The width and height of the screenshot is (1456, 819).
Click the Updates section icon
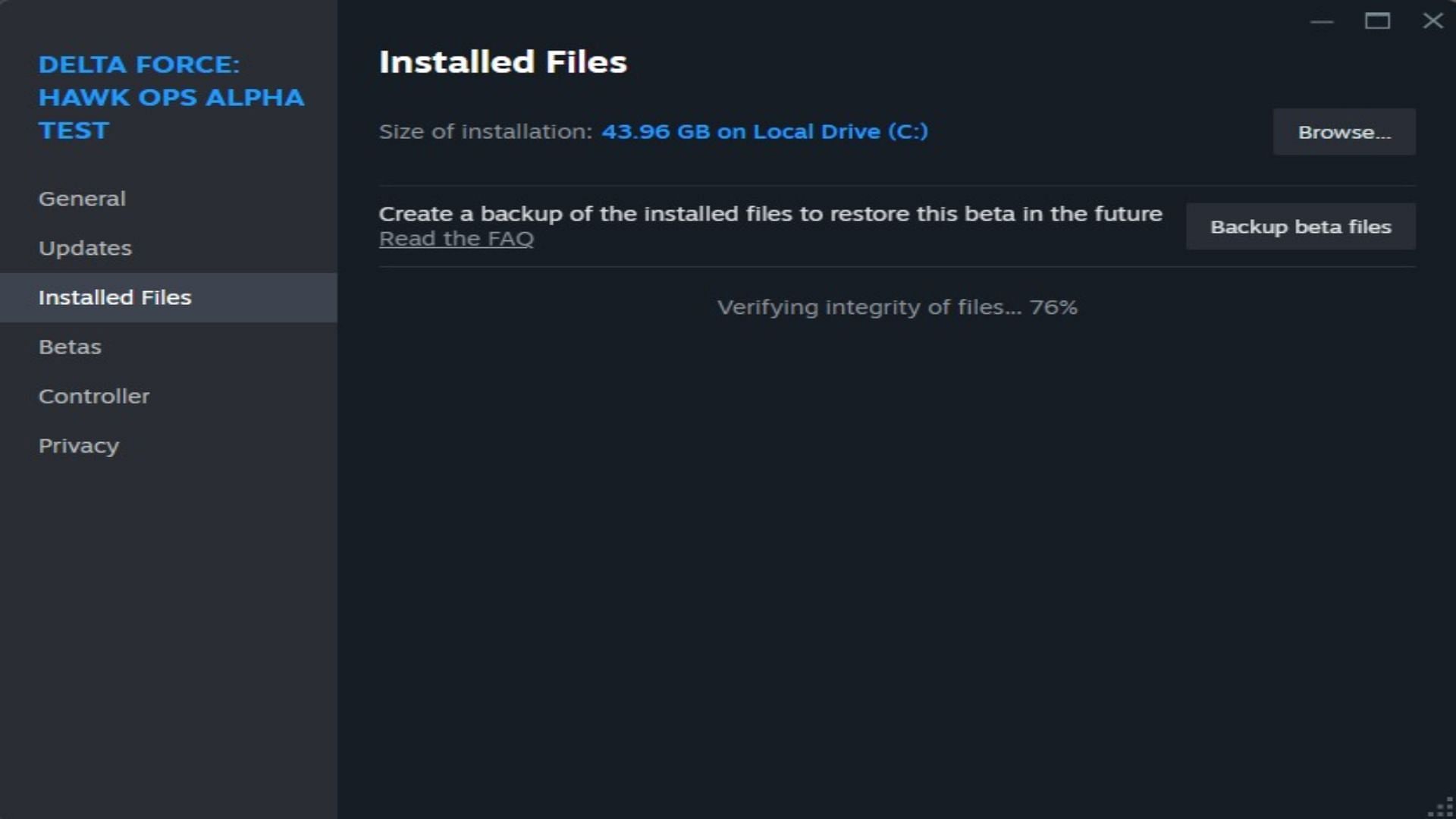(x=85, y=247)
